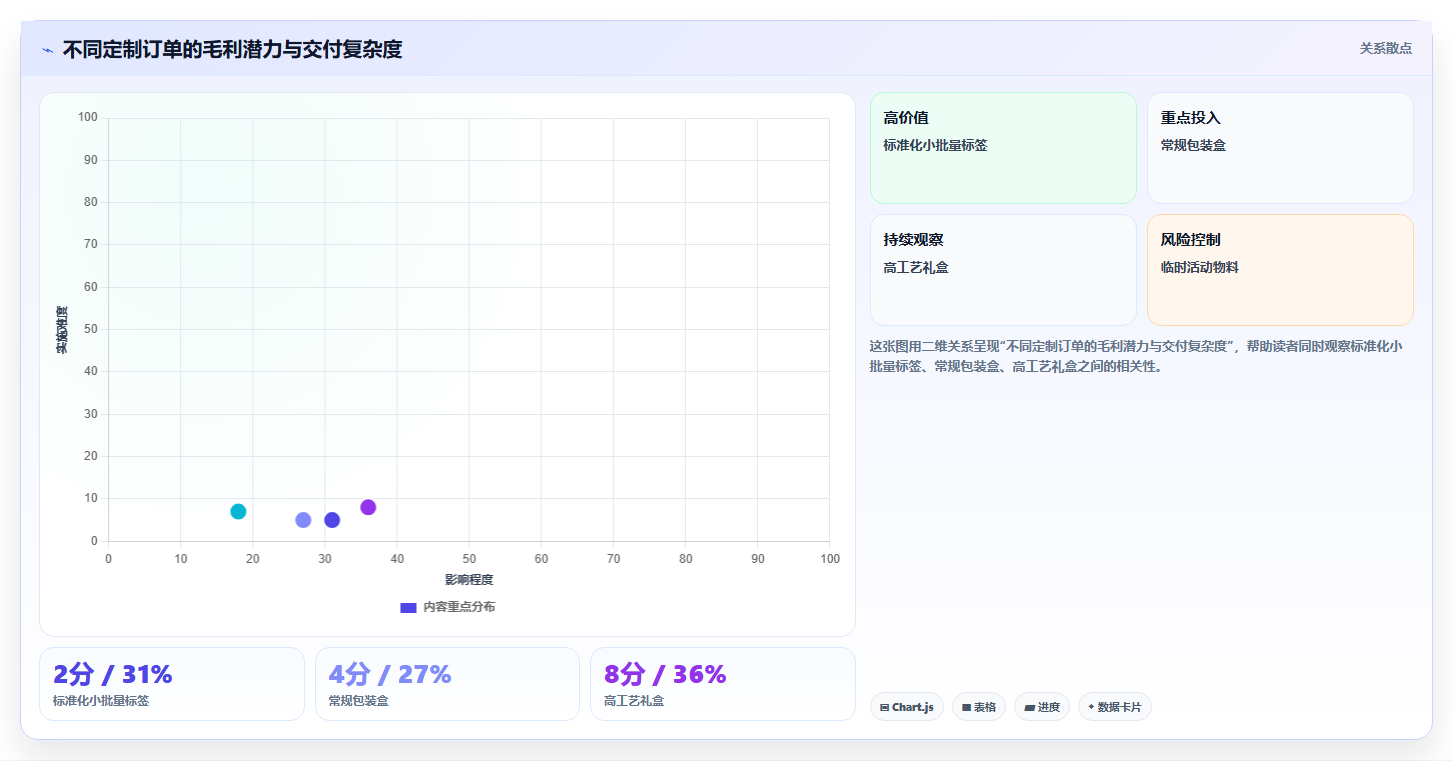Click 常规包装盒 caption under 4分 / 27%
The height and width of the screenshot is (761, 1453).
[359, 701]
